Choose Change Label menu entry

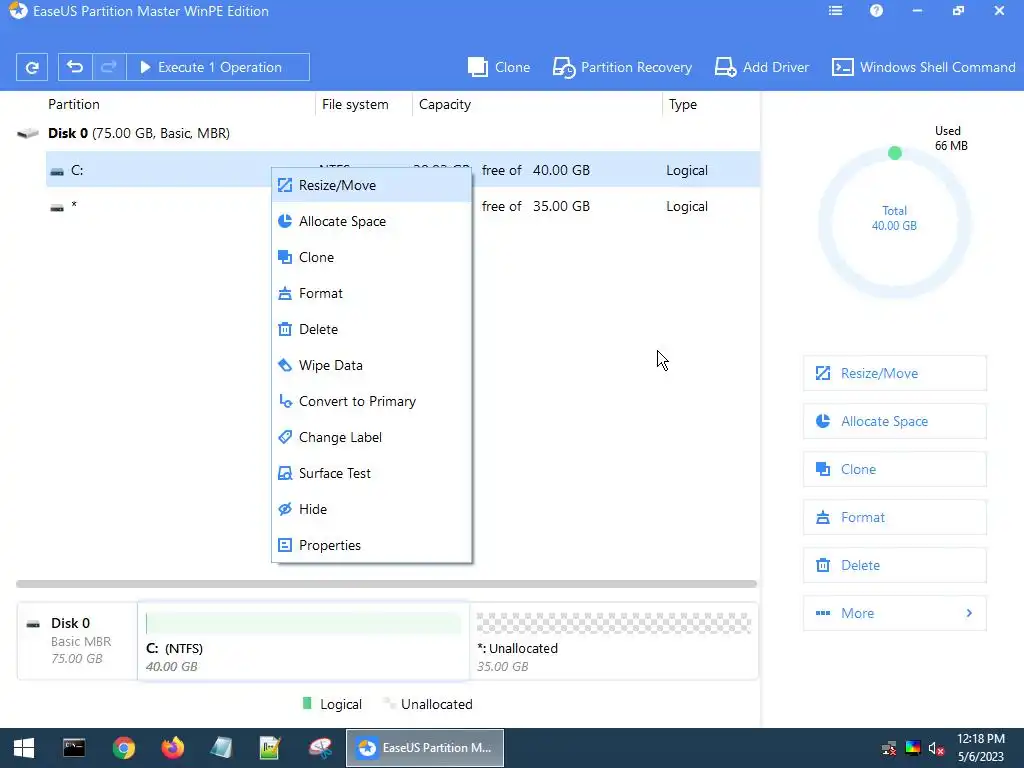point(372,437)
